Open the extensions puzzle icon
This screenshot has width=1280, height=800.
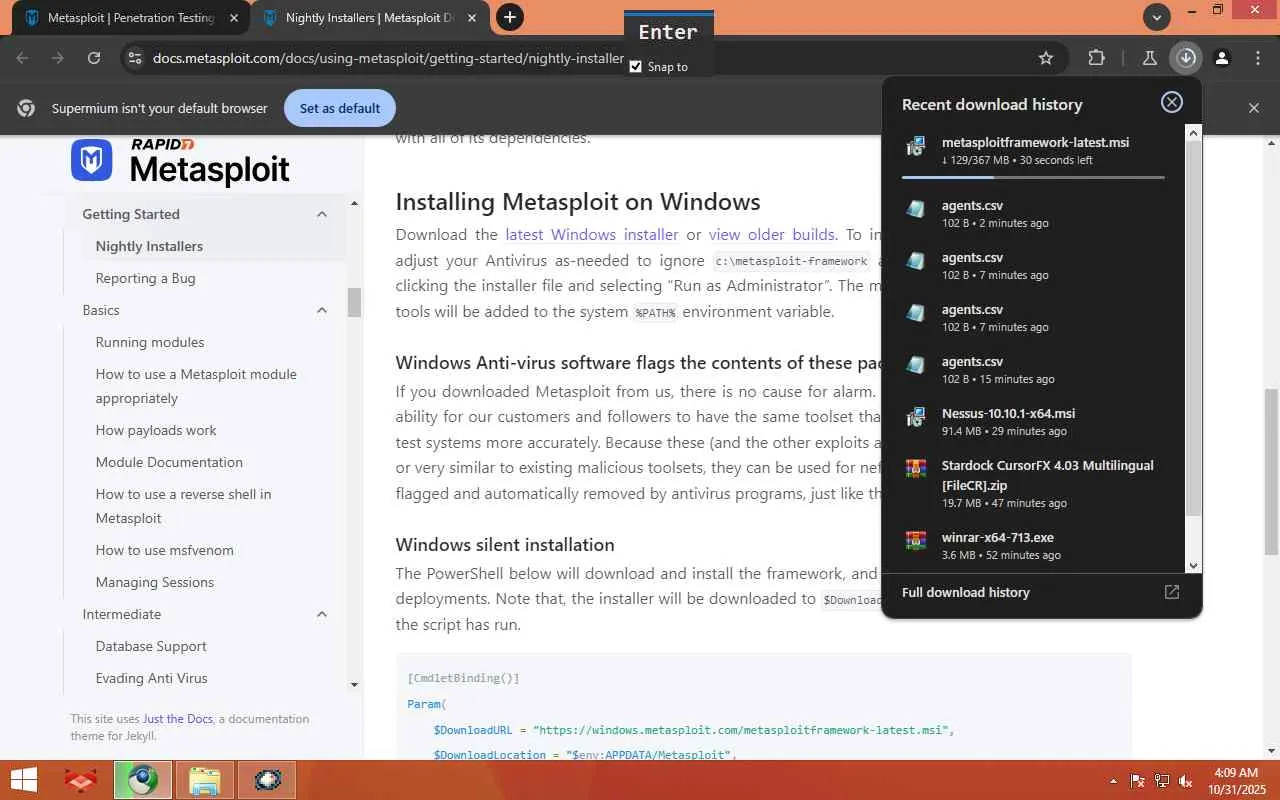(1096, 58)
